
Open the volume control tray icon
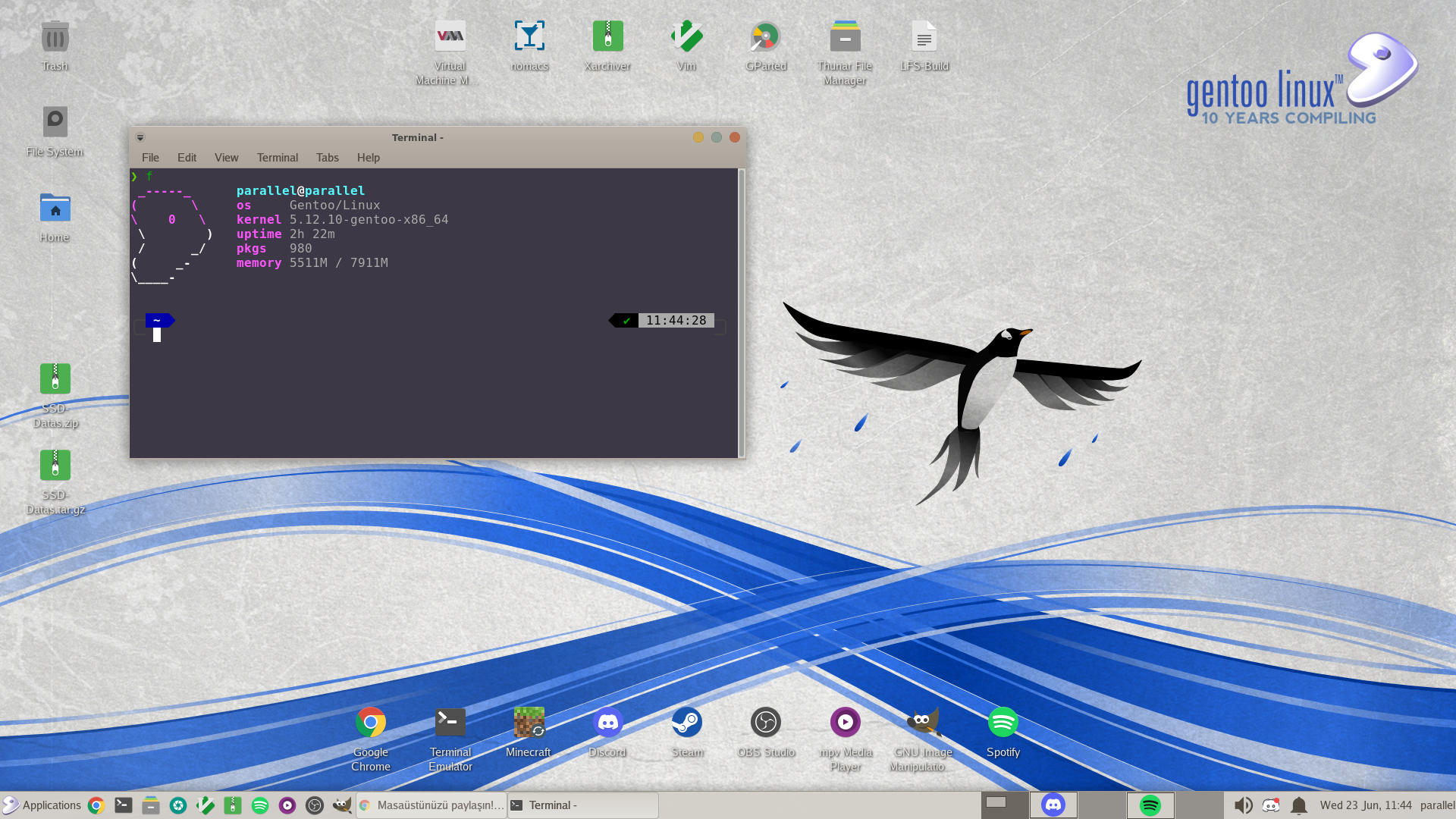click(x=1243, y=805)
